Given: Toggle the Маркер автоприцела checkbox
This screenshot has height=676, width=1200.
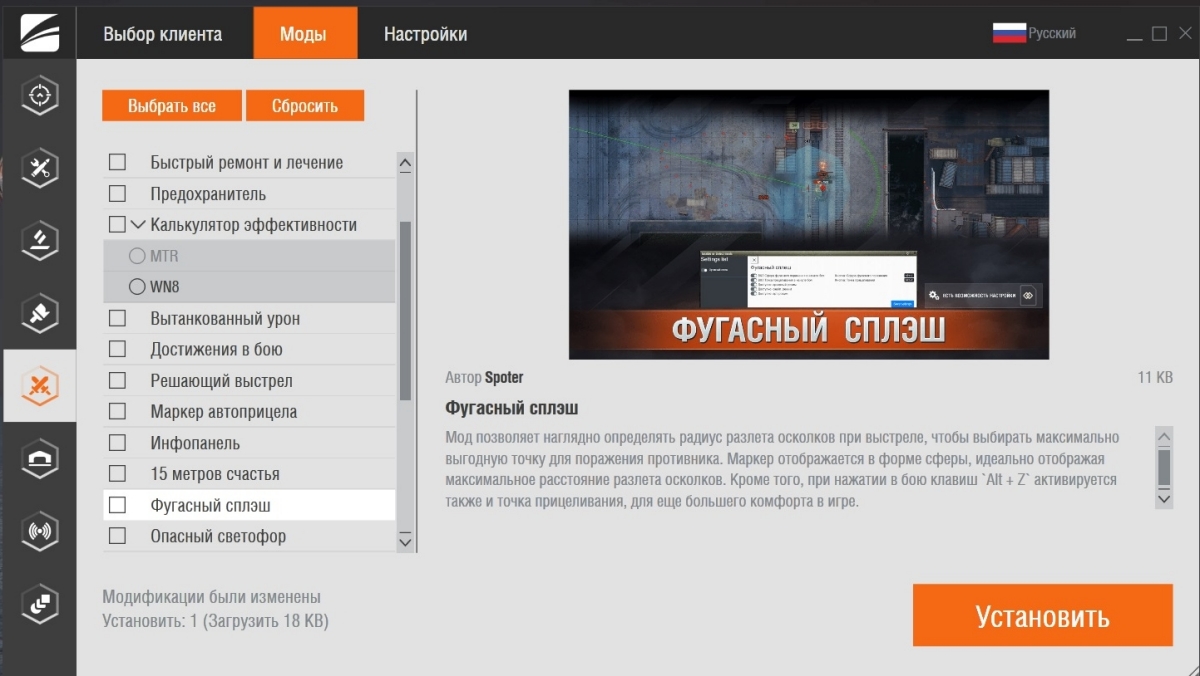Looking at the screenshot, I should [117, 411].
